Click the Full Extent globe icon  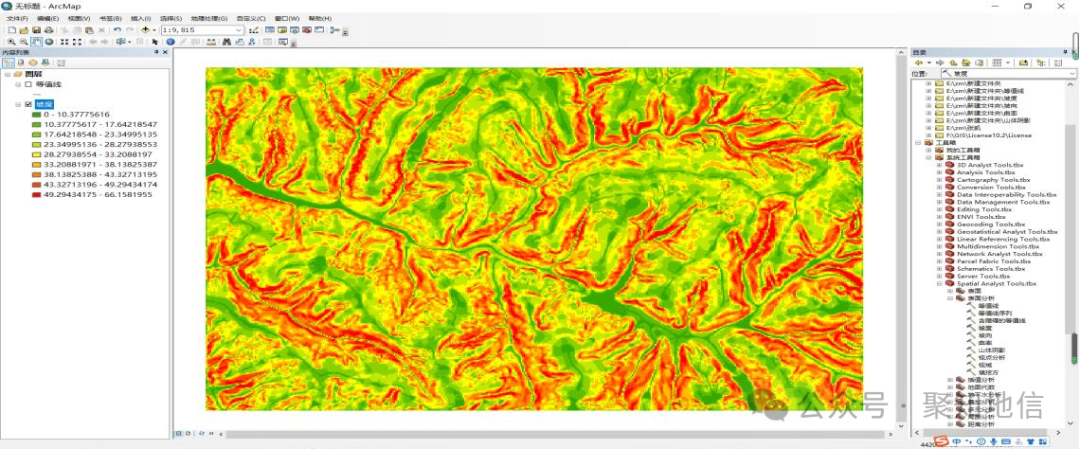click(x=48, y=42)
